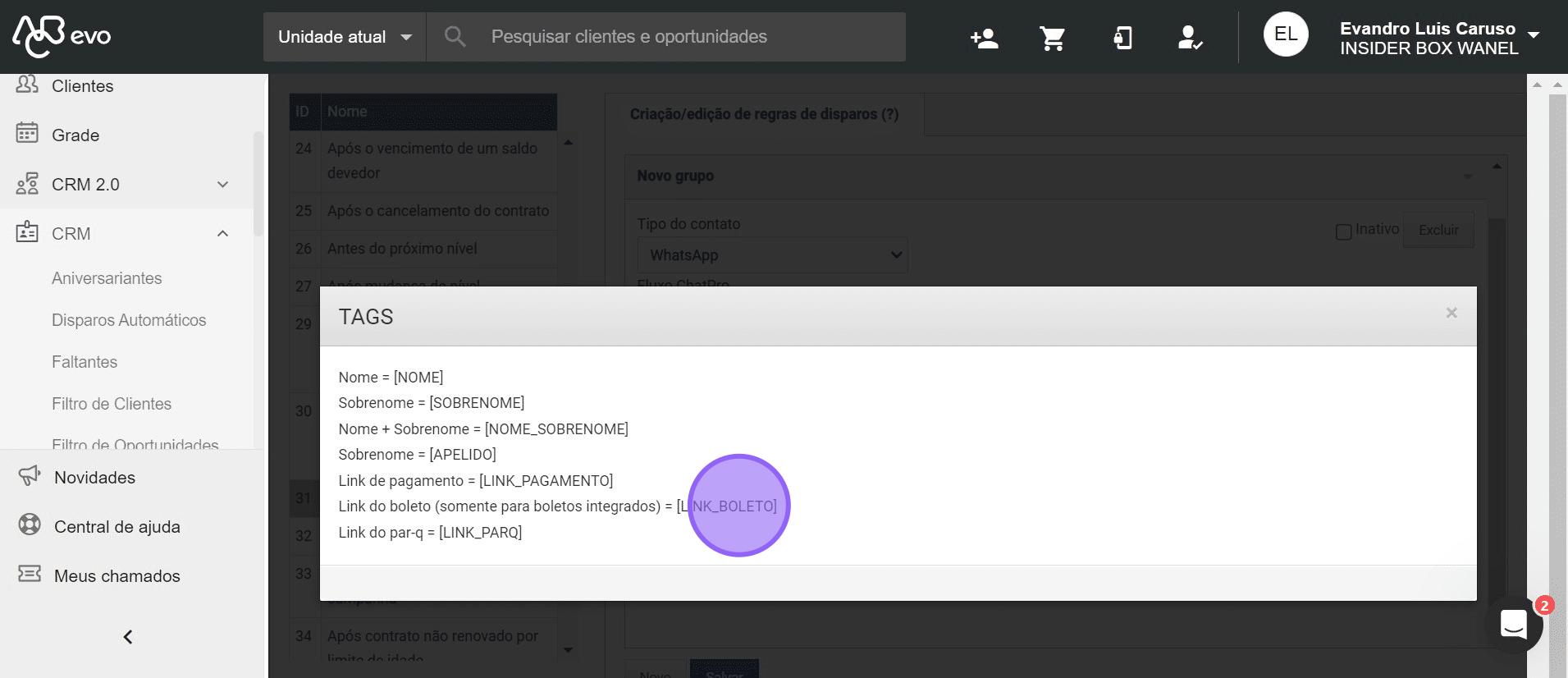Click the Excluir button
Screen dimensions: 1568x678
click(x=1438, y=231)
